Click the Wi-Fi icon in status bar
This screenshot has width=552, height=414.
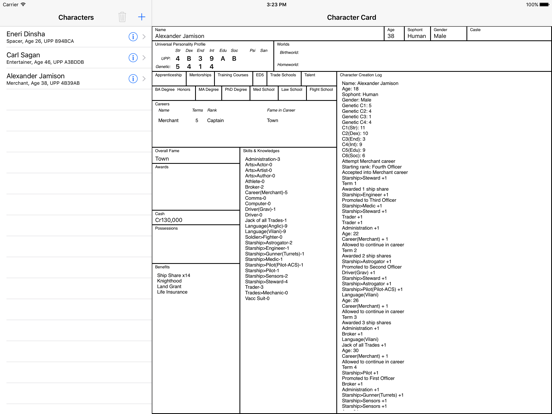point(23,5)
